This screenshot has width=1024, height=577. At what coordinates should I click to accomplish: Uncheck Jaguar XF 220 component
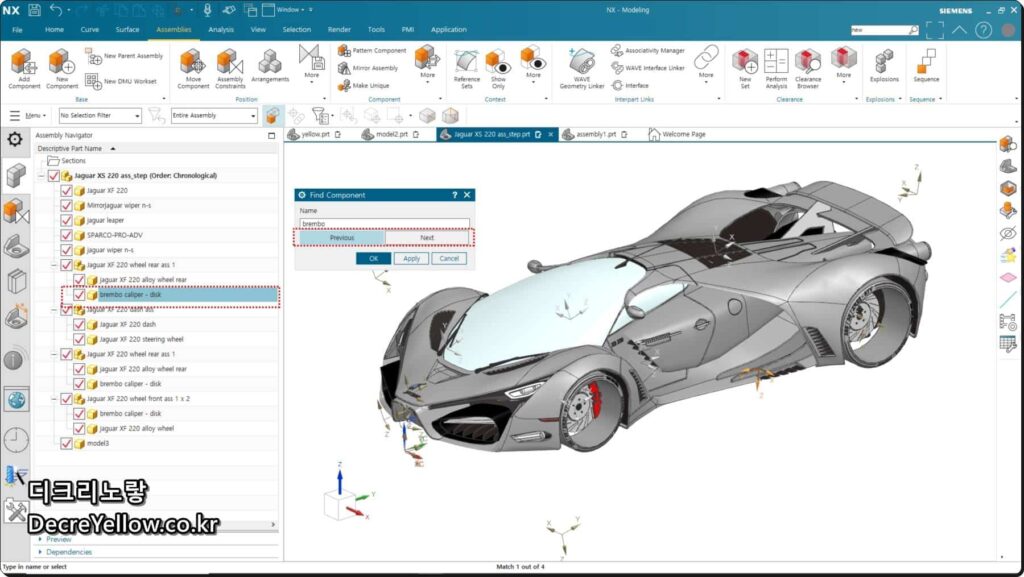click(66, 191)
